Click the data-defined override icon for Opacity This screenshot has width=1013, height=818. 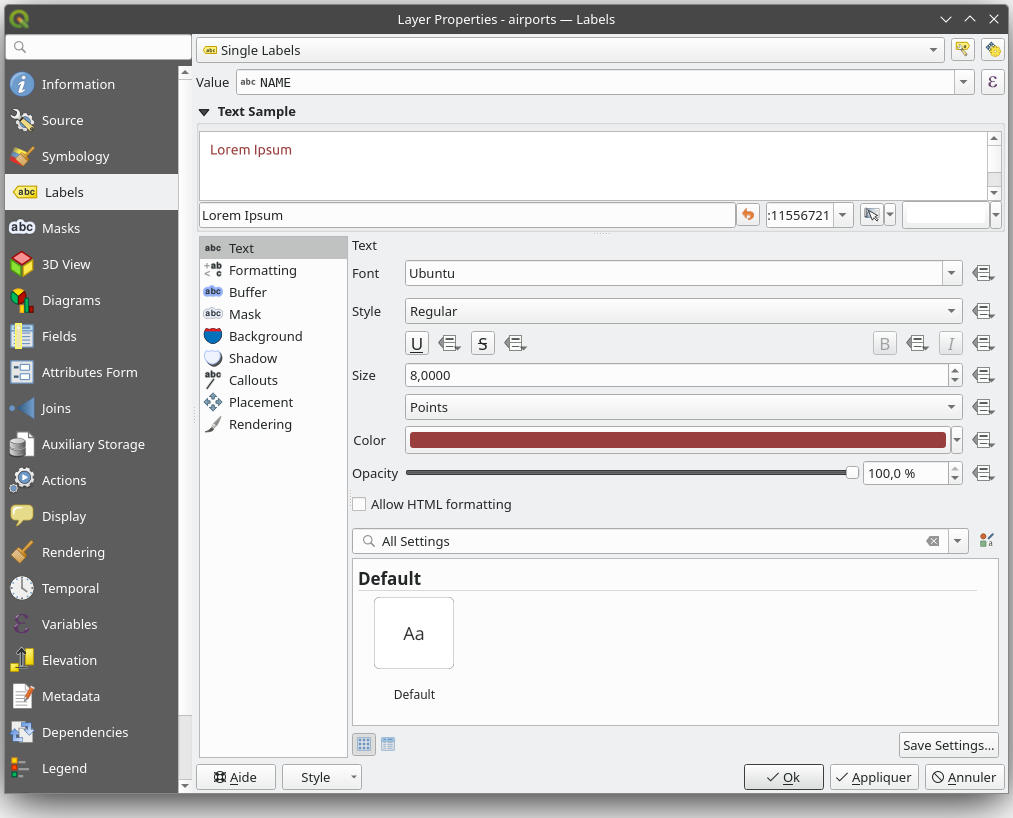click(x=982, y=473)
